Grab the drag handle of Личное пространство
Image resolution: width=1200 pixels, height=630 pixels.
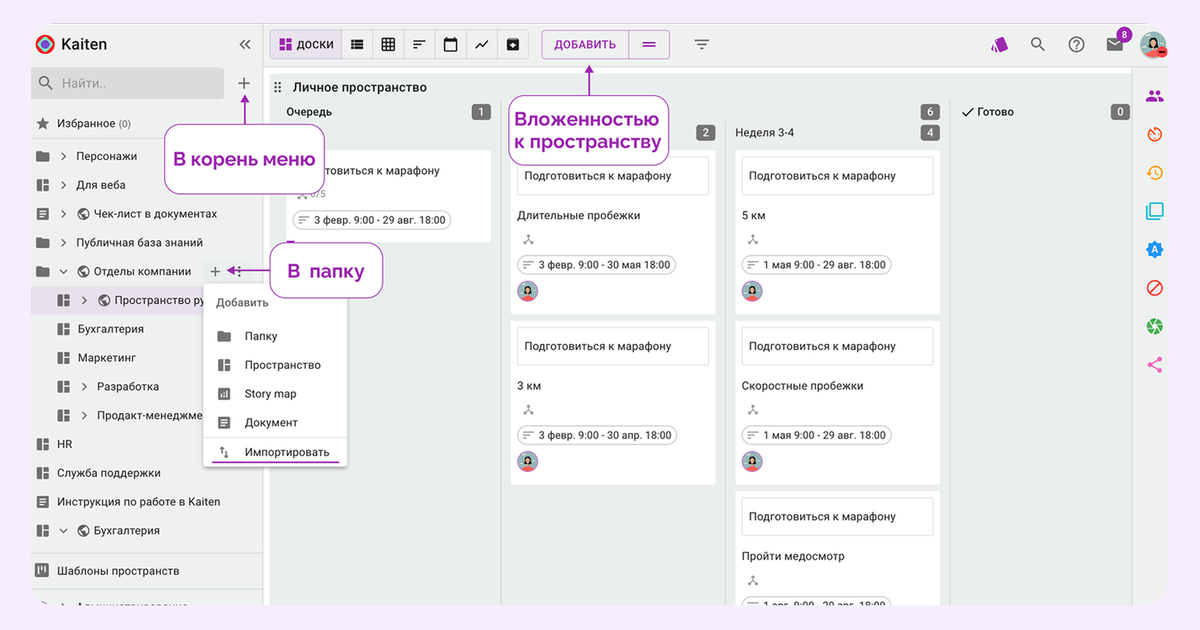278,88
